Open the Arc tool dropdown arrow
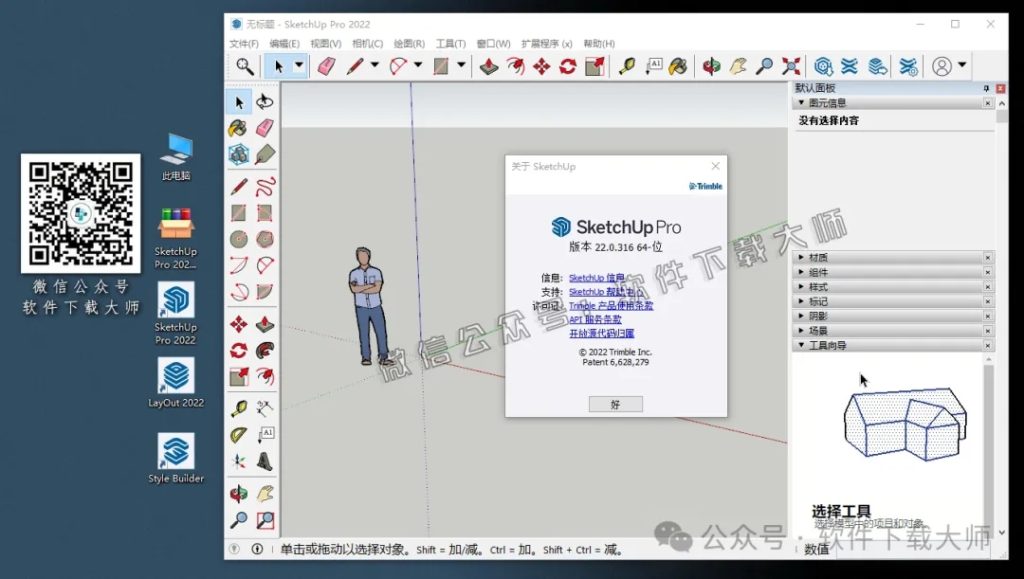 [x=417, y=65]
